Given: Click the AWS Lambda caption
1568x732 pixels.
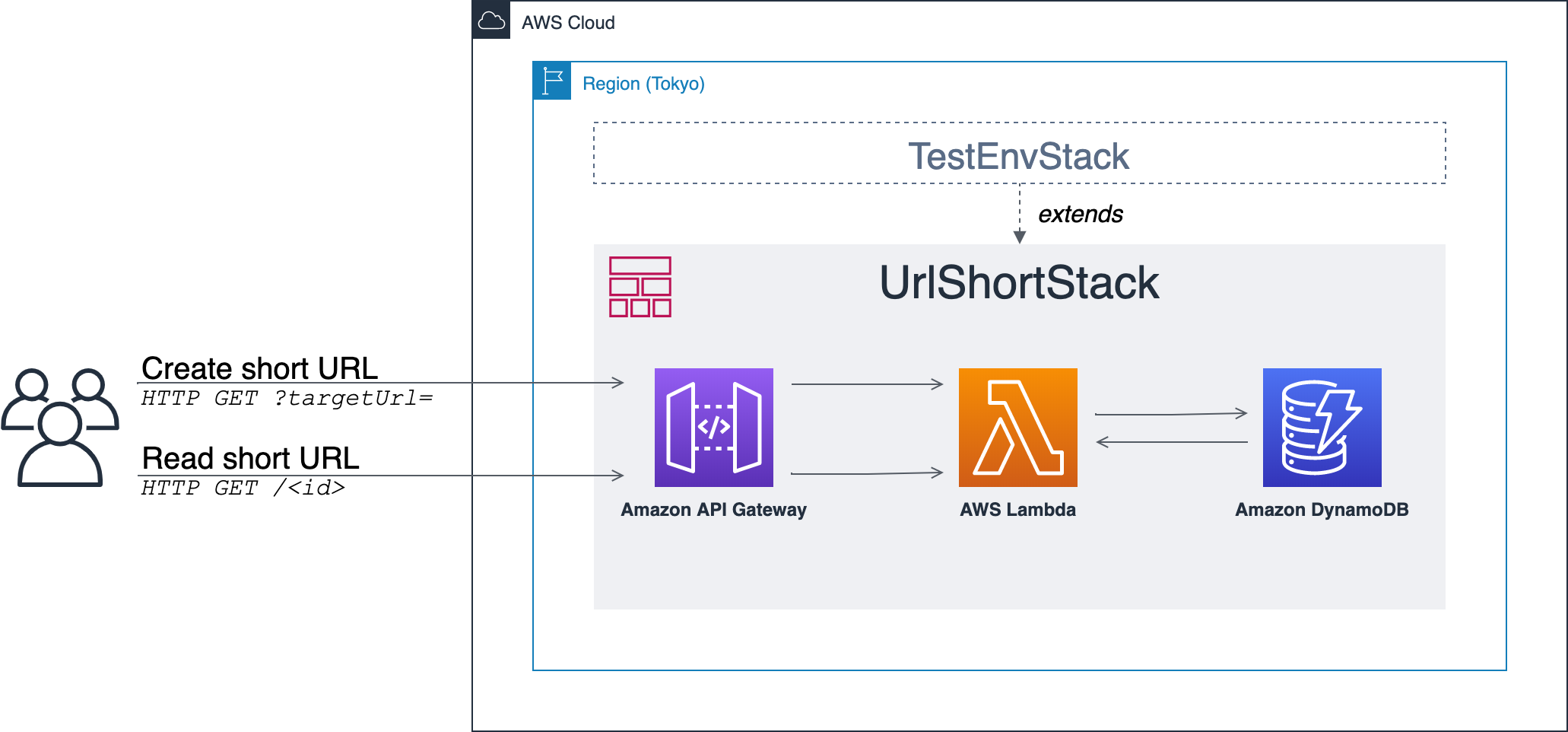Looking at the screenshot, I should 1017,510.
